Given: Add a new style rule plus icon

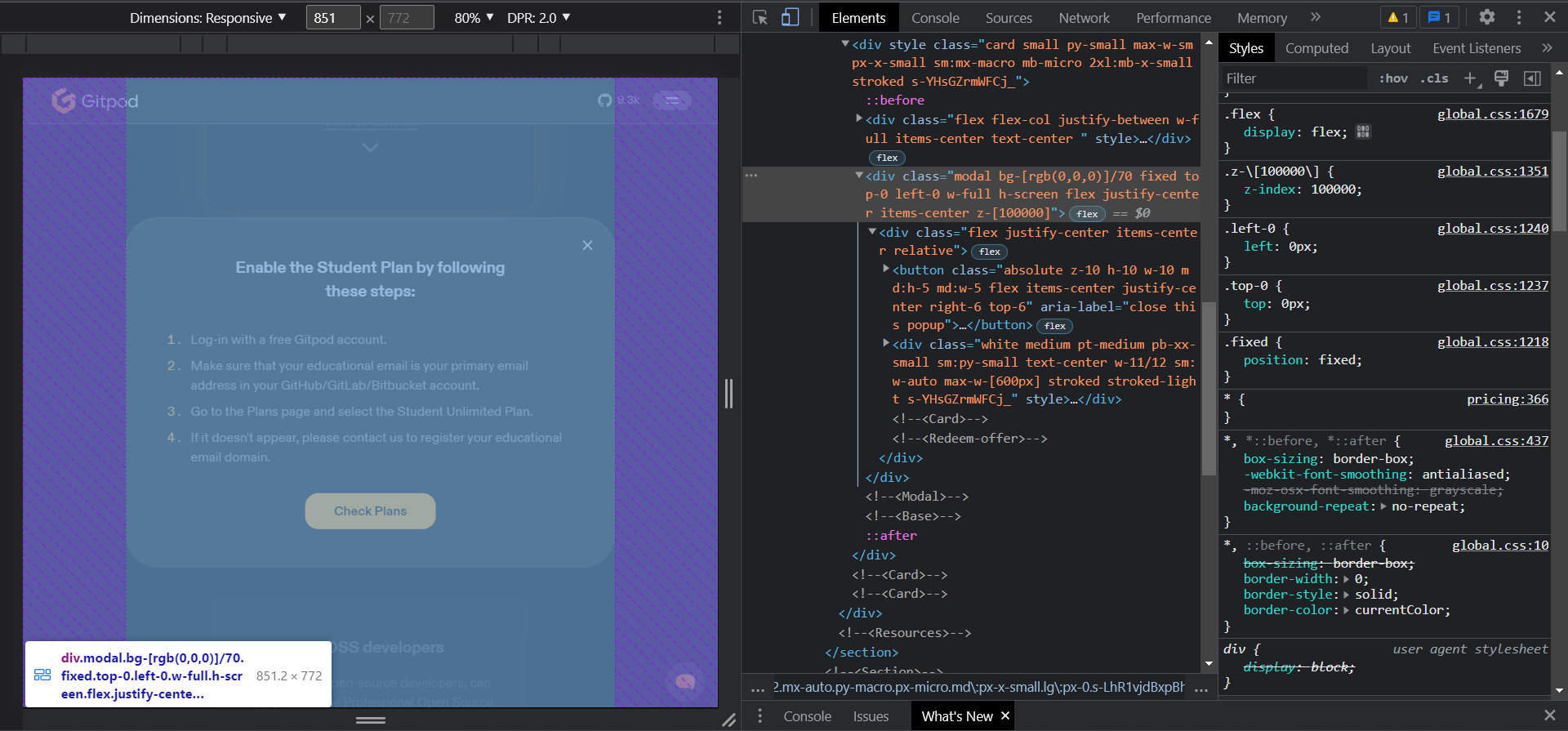Looking at the screenshot, I should pyautogui.click(x=1472, y=78).
